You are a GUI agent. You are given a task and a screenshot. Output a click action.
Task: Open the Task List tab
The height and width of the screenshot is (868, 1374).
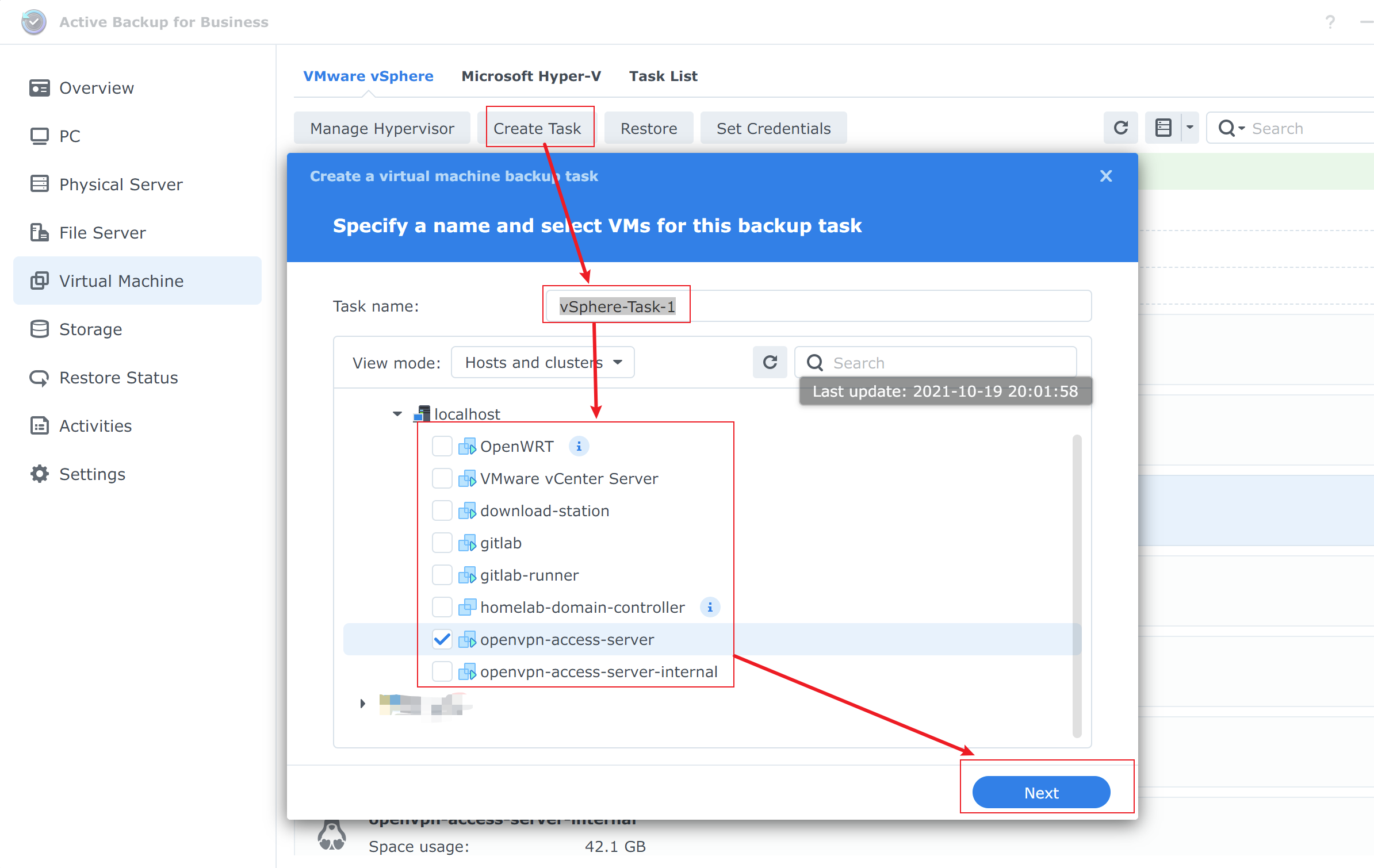[x=663, y=76]
